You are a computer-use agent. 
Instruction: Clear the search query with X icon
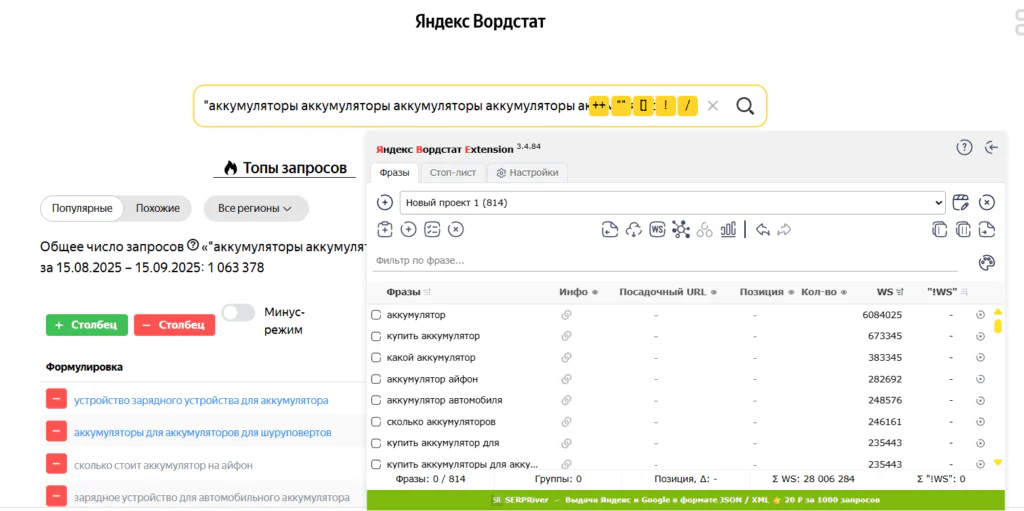[x=712, y=106]
